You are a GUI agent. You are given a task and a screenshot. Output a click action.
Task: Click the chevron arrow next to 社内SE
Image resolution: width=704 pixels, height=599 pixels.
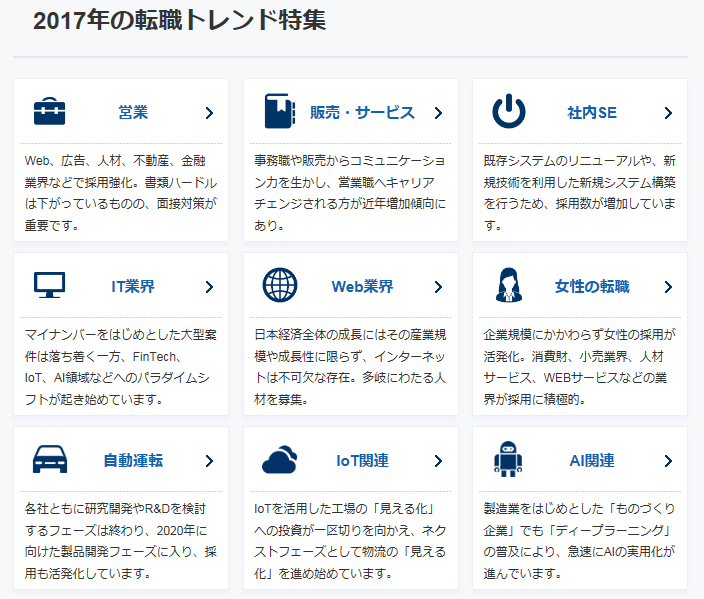click(669, 113)
